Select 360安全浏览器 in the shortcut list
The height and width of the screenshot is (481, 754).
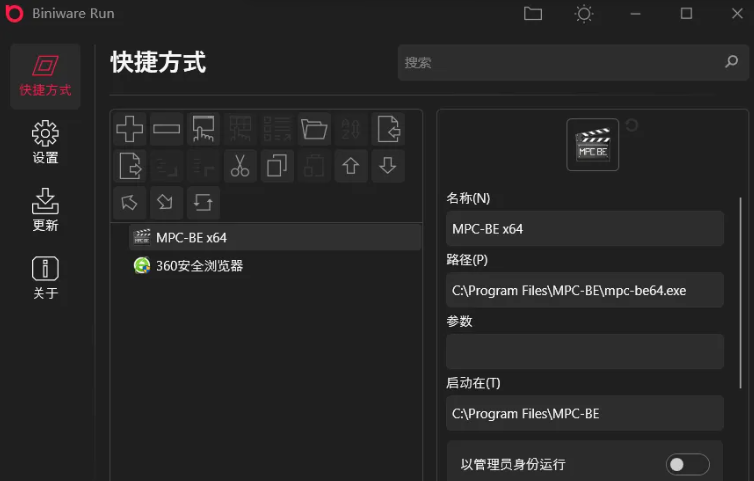coord(275,266)
